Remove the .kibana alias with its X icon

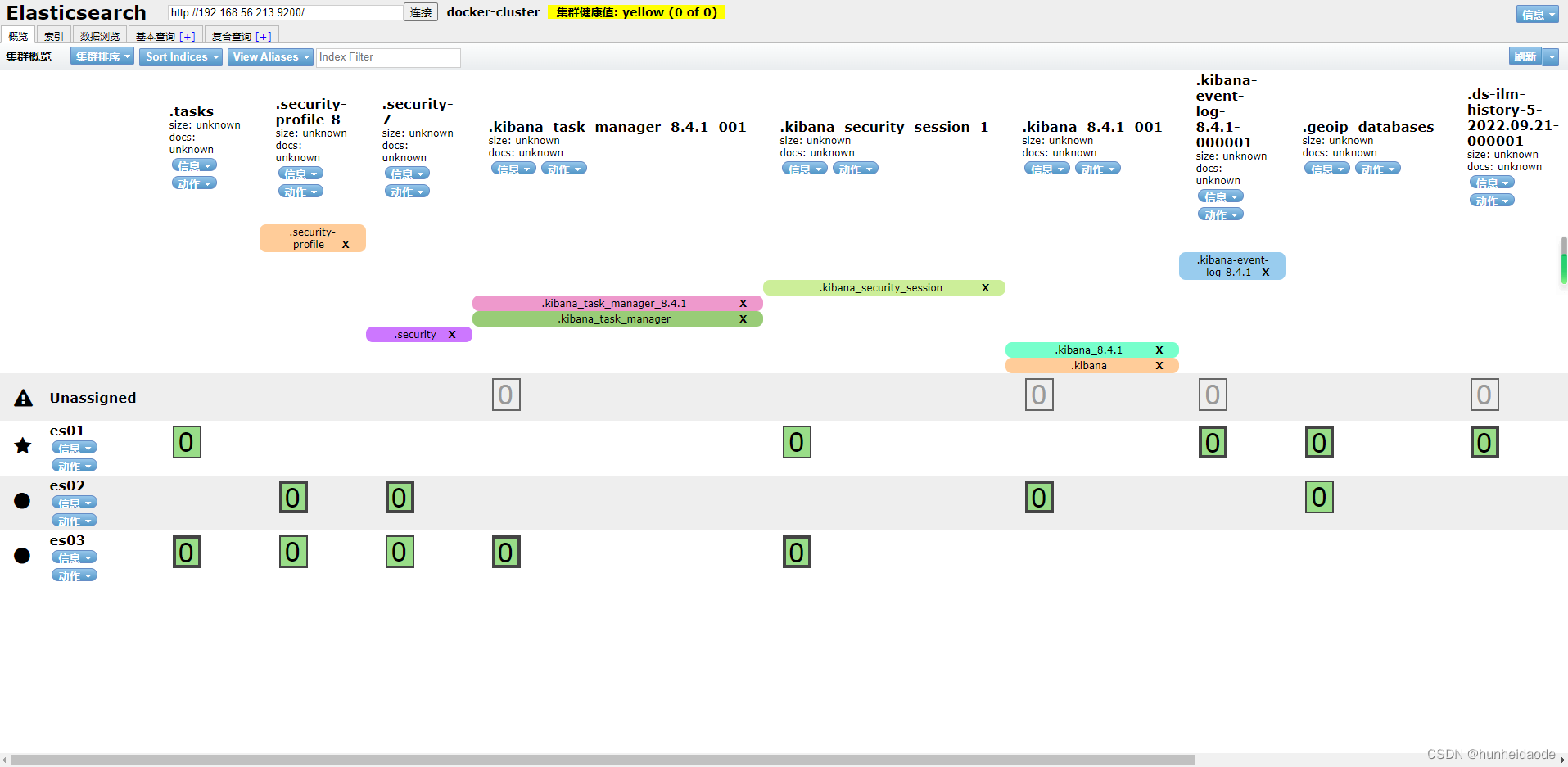click(1159, 365)
